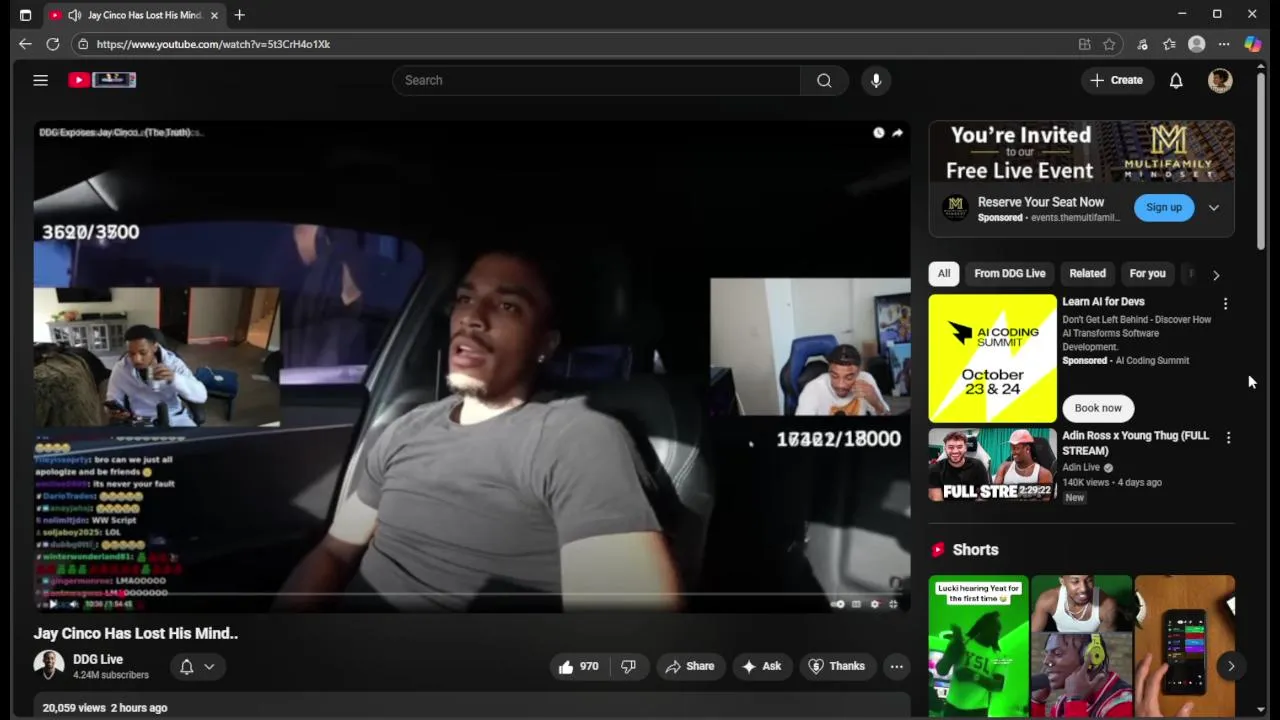Select the For you filter chip
The image size is (1280, 720).
pyautogui.click(x=1147, y=273)
